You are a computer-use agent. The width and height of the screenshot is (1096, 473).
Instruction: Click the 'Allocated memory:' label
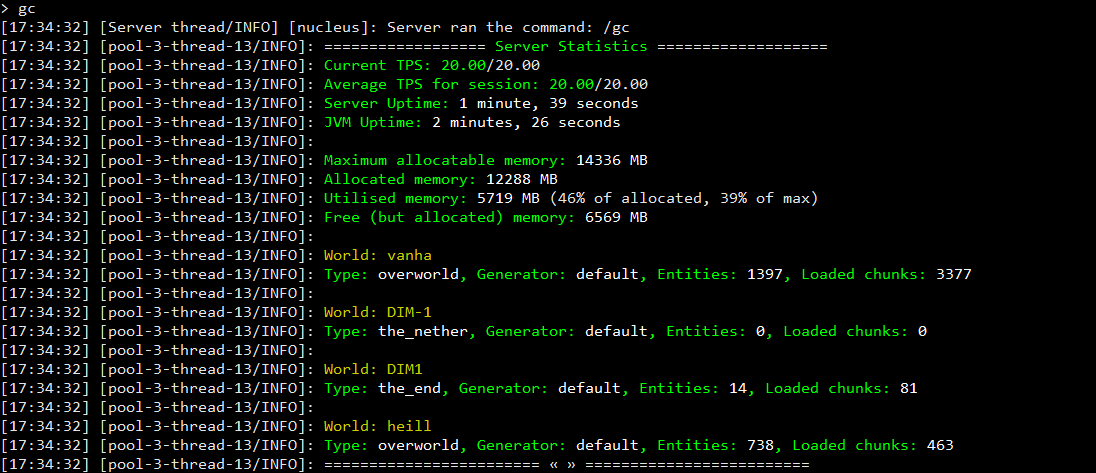coord(401,179)
